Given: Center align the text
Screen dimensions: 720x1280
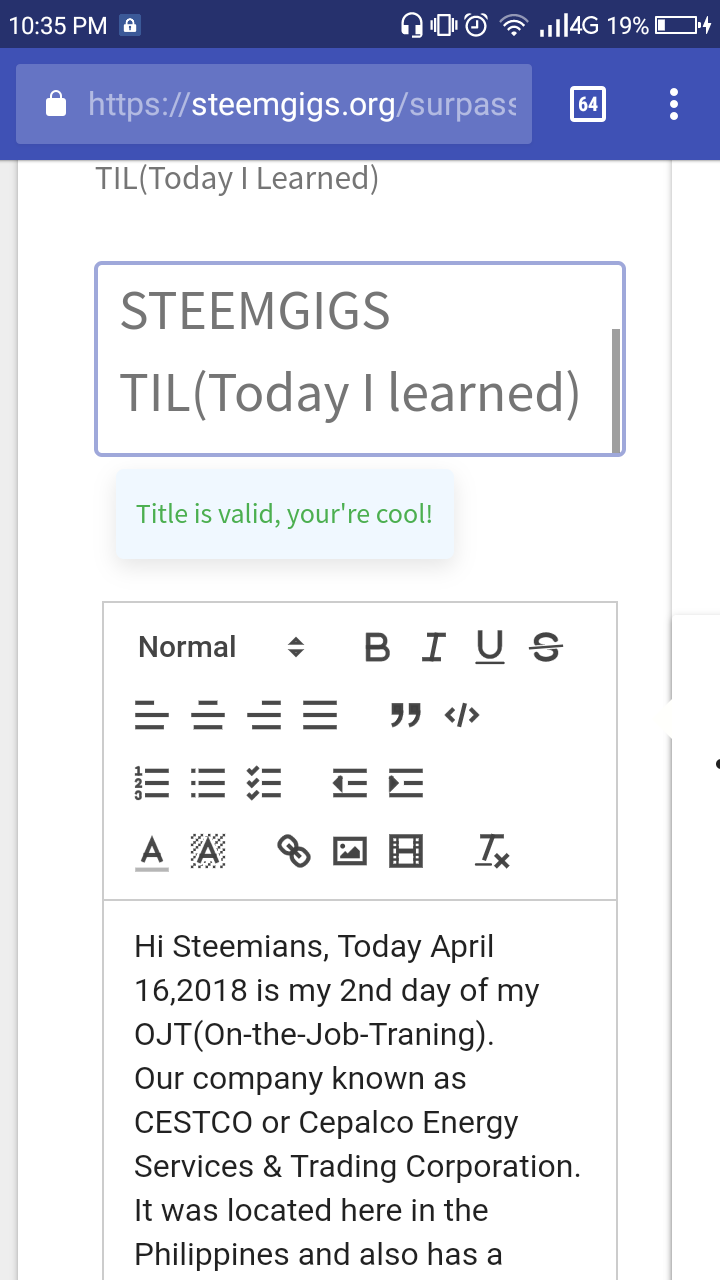Looking at the screenshot, I should click(x=207, y=715).
